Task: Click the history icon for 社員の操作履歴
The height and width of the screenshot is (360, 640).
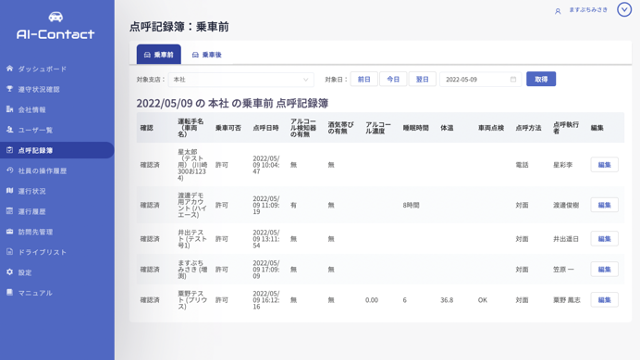Action: pyautogui.click(x=9, y=170)
